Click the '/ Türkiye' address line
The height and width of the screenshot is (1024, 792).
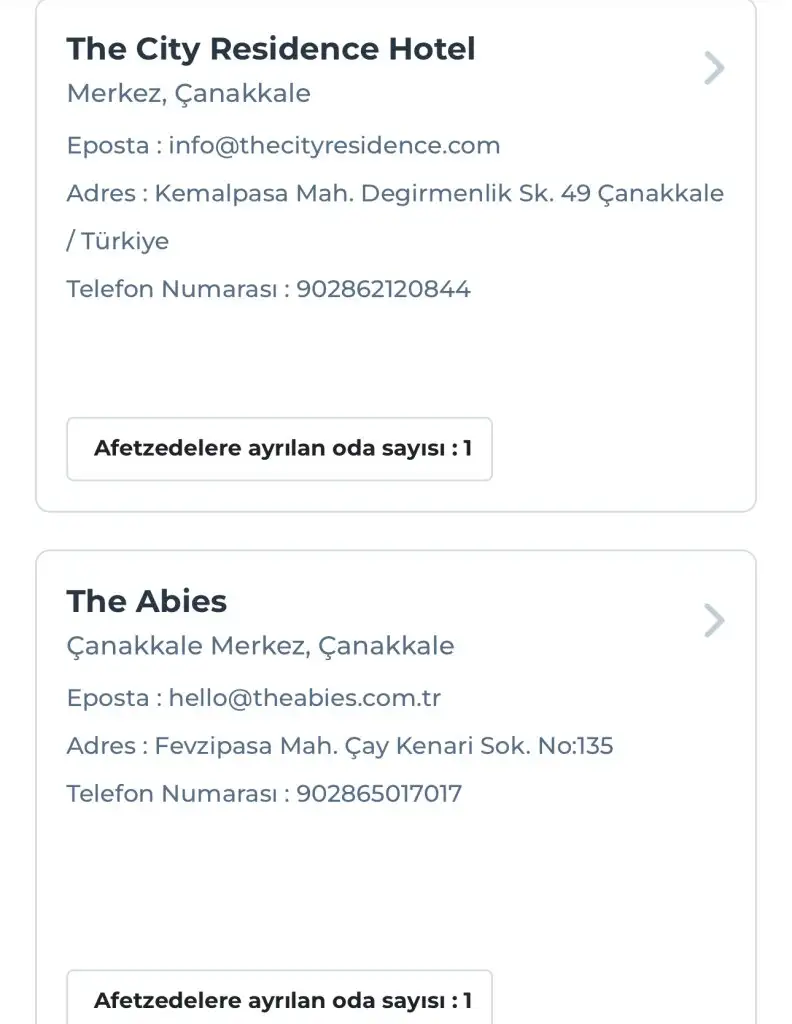(118, 241)
